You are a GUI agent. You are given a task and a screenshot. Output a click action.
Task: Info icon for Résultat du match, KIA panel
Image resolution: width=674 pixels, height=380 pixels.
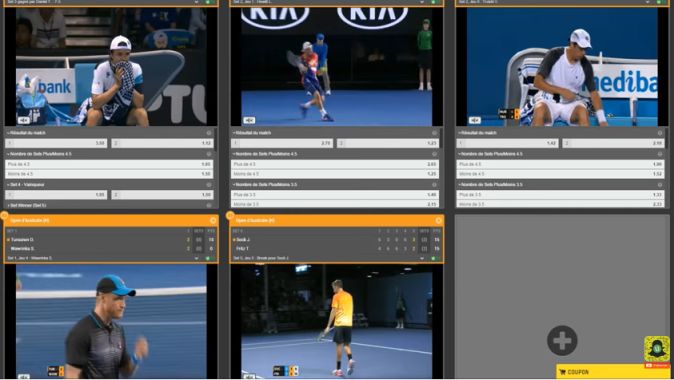(435, 133)
